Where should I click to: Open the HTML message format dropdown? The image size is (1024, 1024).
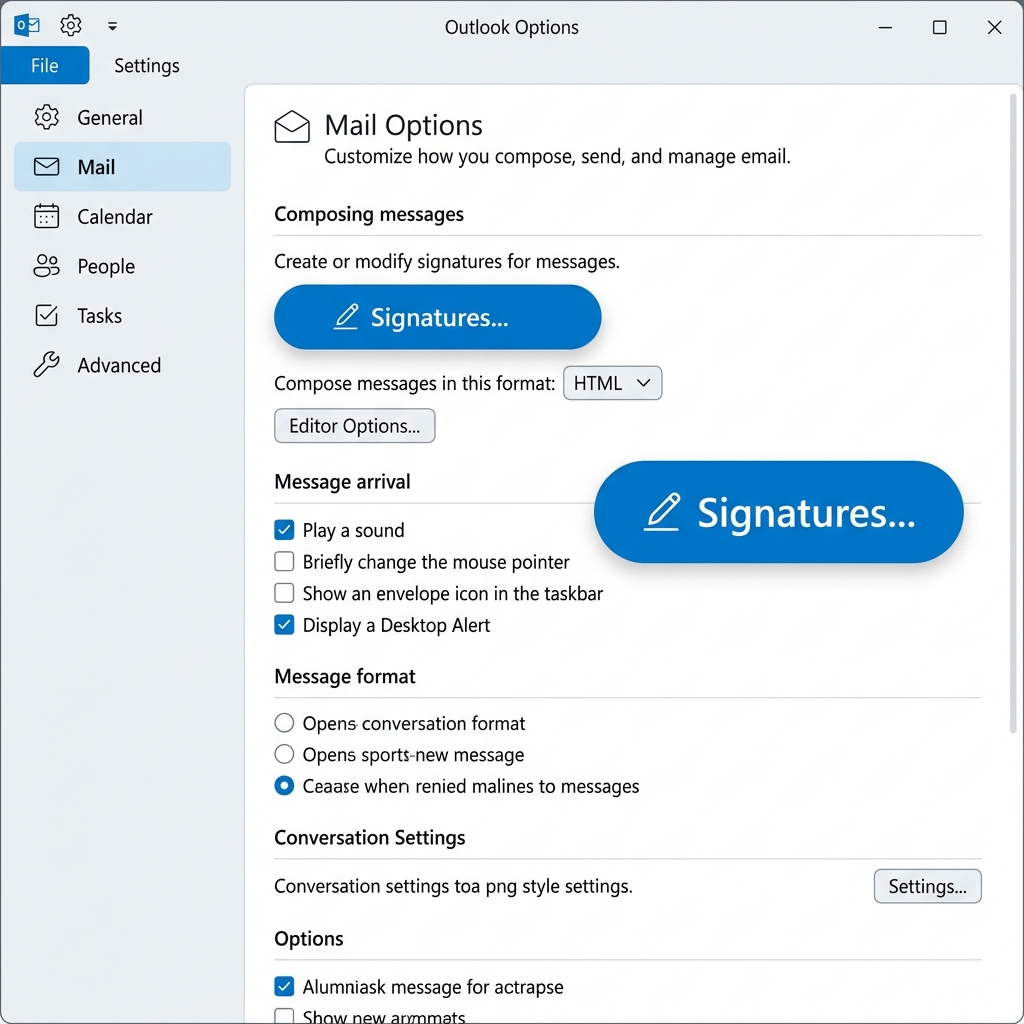coord(612,382)
